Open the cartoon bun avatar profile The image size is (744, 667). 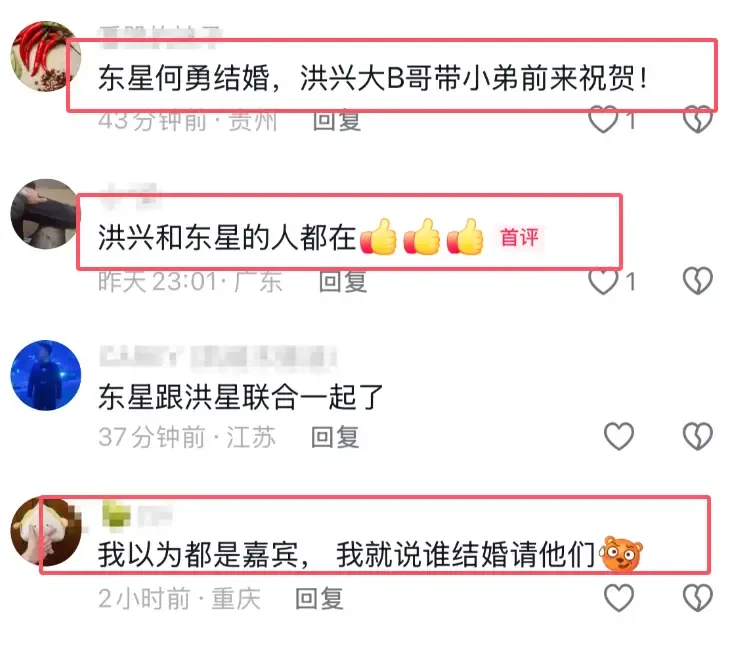tap(46, 532)
